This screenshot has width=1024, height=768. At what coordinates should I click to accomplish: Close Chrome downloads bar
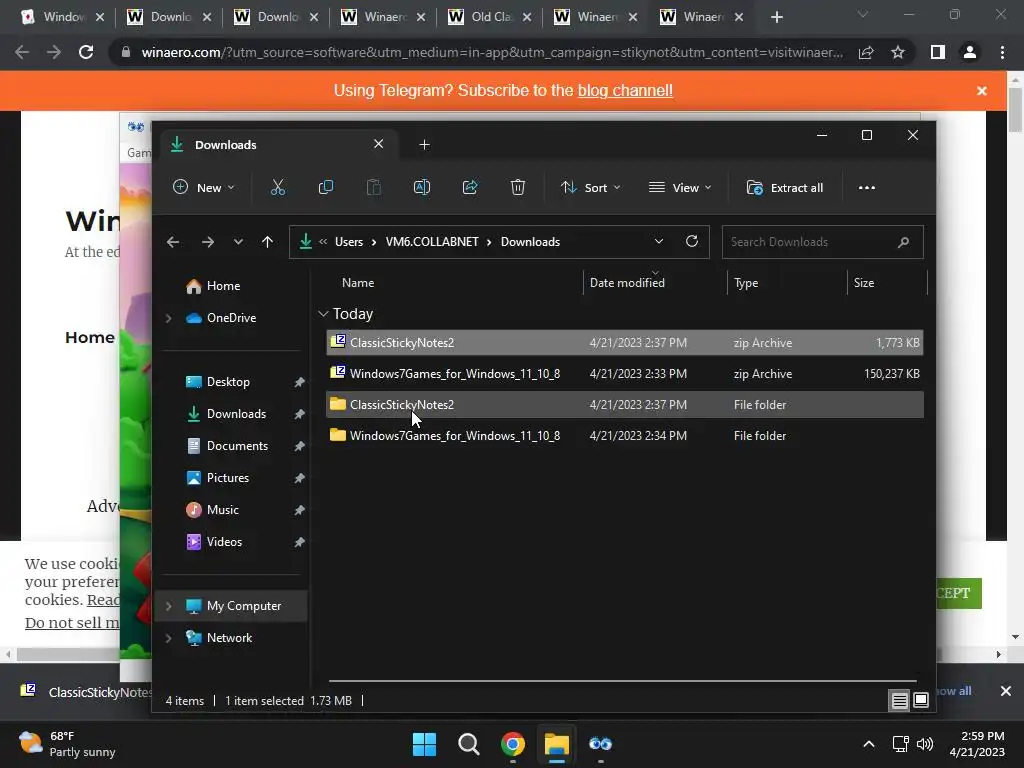pyautogui.click(x=1006, y=691)
